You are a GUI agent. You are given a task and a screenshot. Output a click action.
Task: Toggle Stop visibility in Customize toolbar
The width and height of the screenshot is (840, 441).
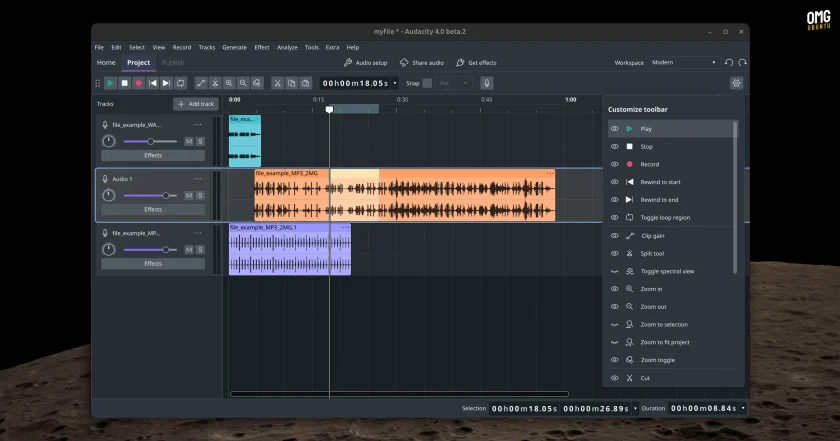pos(614,147)
